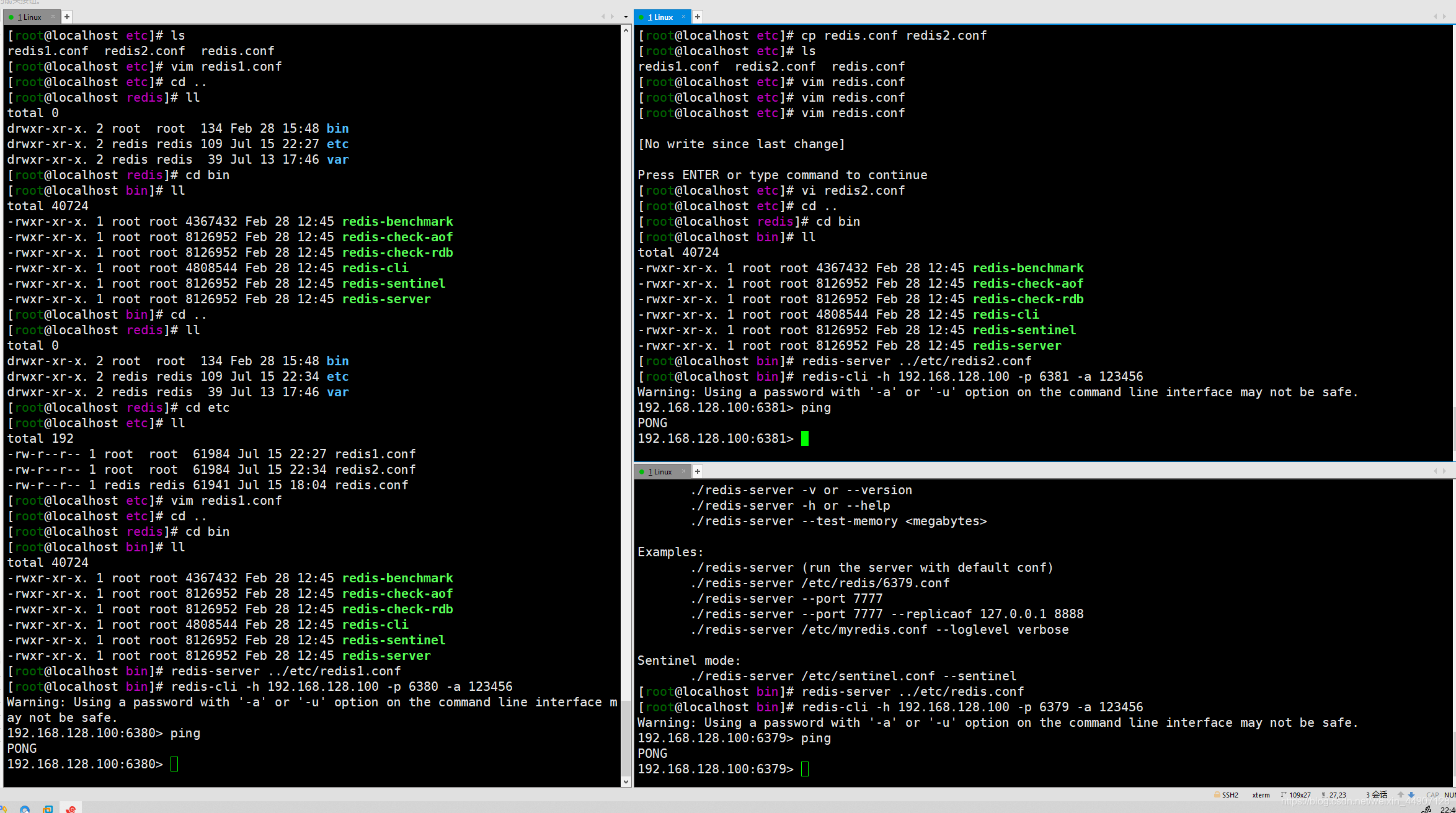The height and width of the screenshot is (813, 1456).
Task: Click 'Examples:' heading in the bottom-right pane
Action: [x=670, y=552]
